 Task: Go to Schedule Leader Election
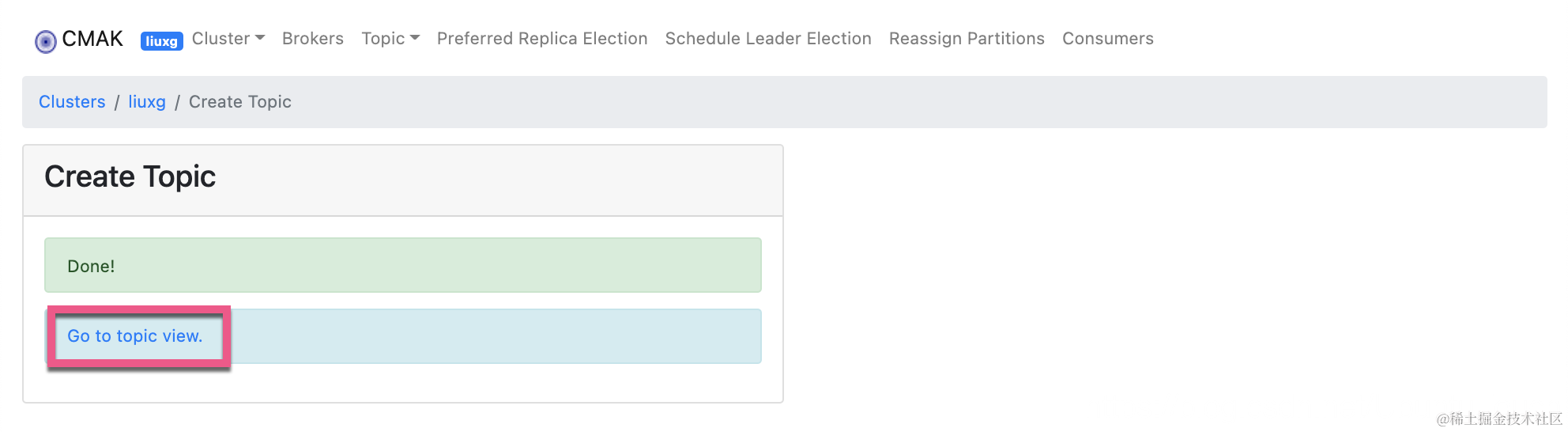768,39
